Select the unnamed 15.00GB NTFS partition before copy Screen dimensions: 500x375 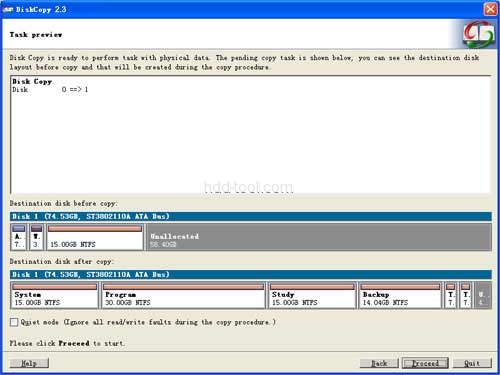click(95, 237)
